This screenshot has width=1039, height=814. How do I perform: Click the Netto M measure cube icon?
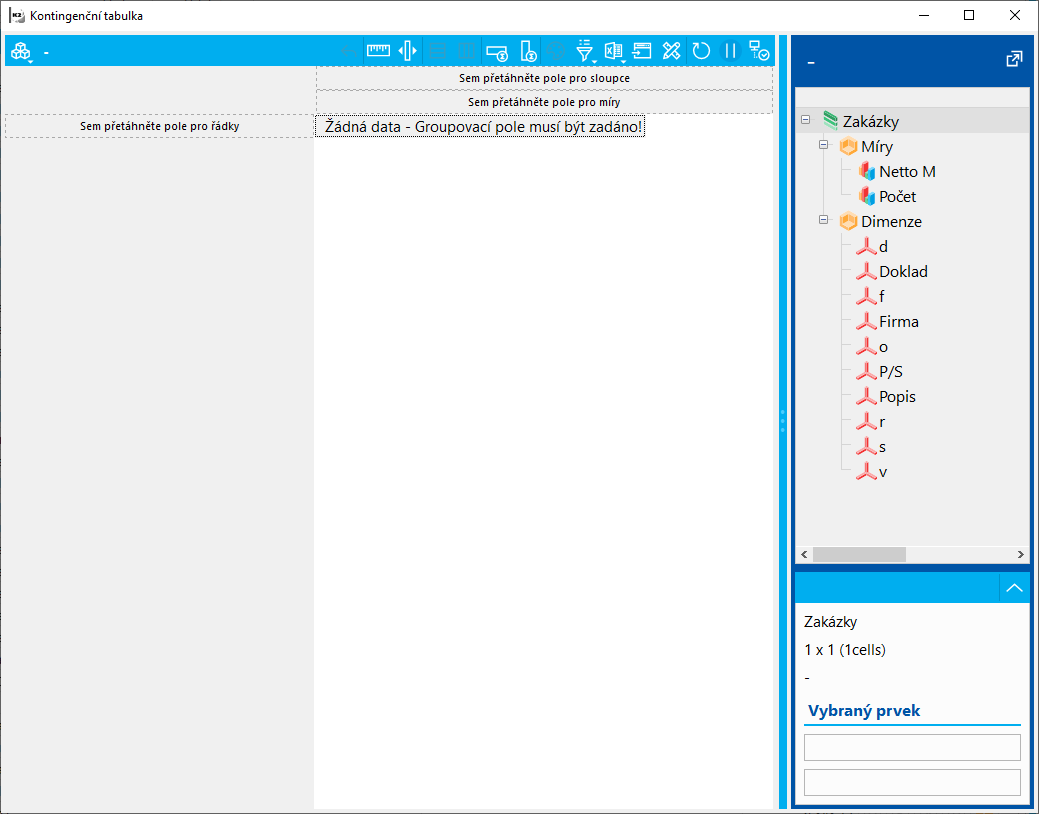[x=867, y=172]
